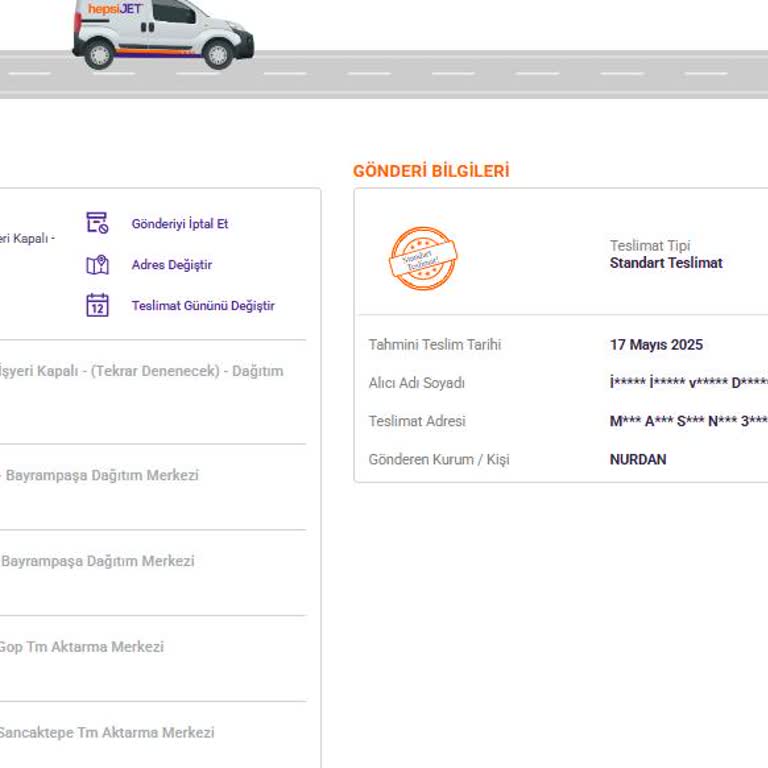The image size is (768, 768).
Task: Select the Gop Tm Aktarma Merkezi row
Action: [82, 647]
